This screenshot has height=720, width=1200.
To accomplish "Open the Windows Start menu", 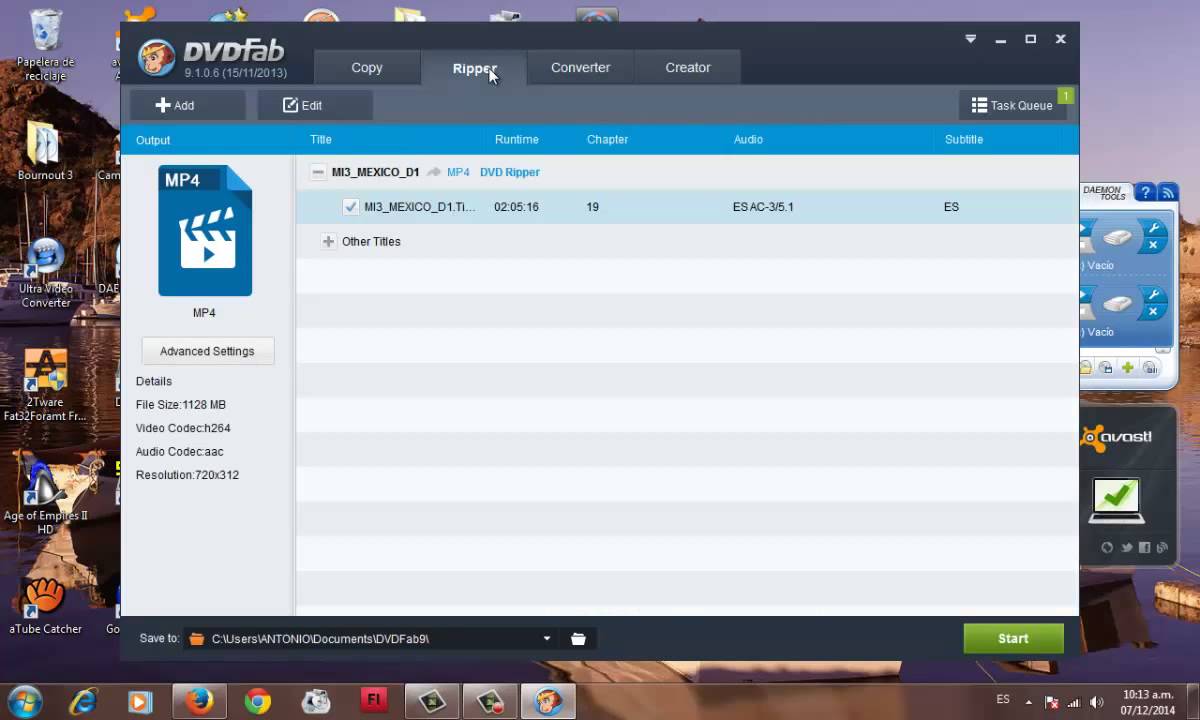I will 24,701.
